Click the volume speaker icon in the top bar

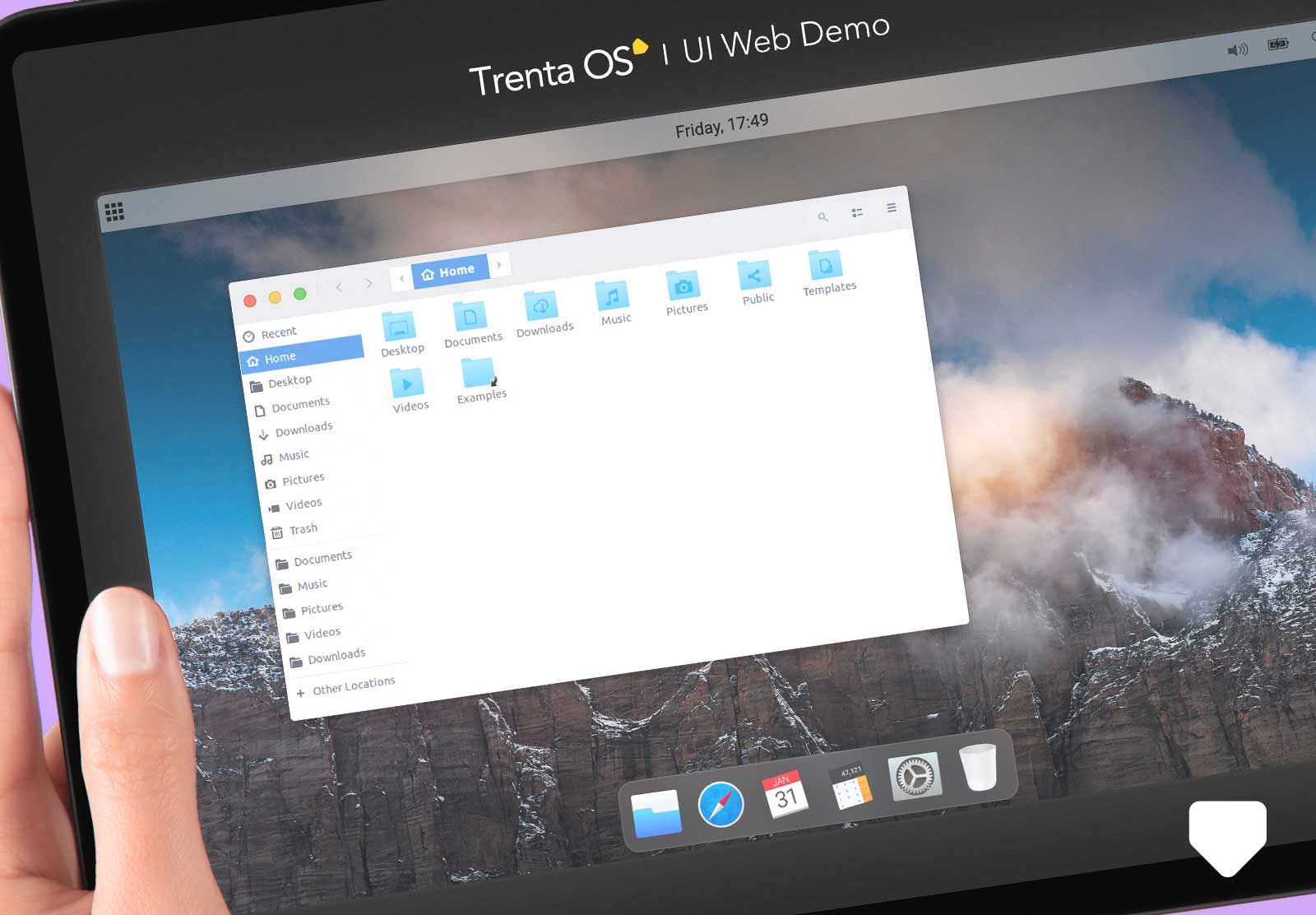(x=1237, y=50)
